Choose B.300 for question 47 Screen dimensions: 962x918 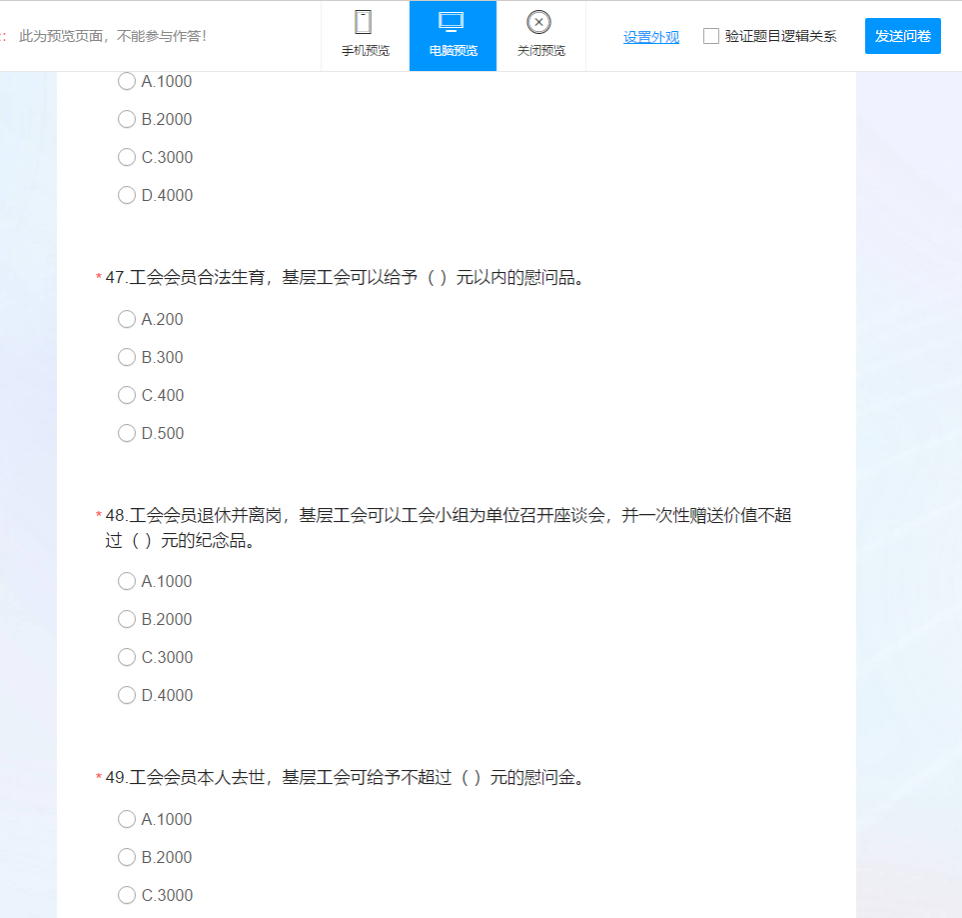(127, 357)
